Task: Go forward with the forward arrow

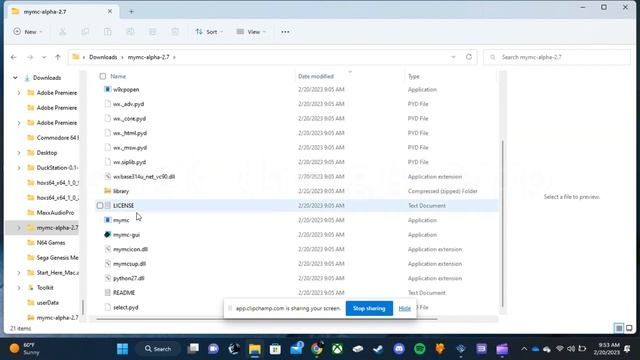Action: [x=30, y=57]
